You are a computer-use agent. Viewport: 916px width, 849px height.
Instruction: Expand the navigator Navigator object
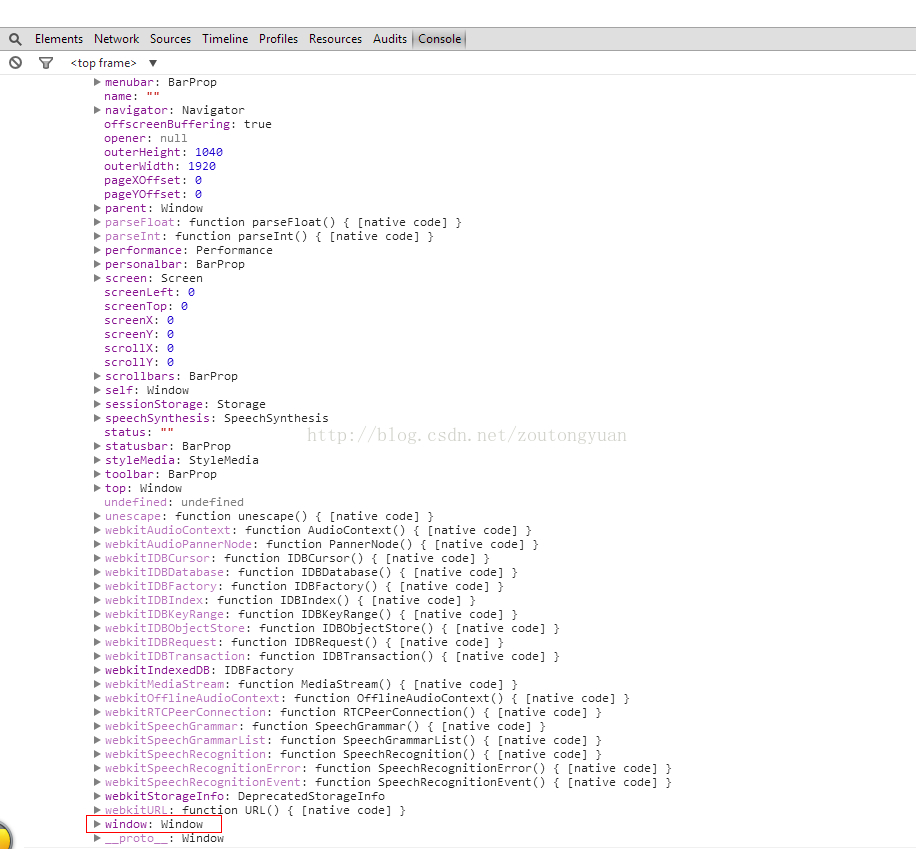tap(97, 110)
